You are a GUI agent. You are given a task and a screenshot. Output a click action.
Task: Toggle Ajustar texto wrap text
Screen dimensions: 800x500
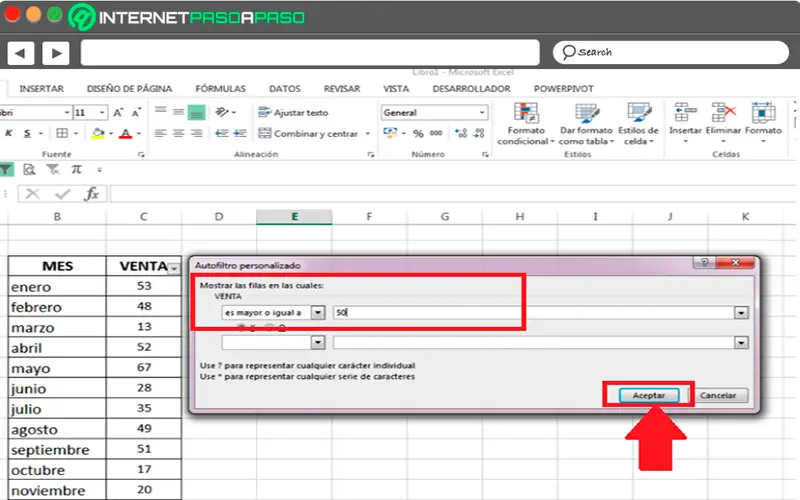(x=293, y=113)
